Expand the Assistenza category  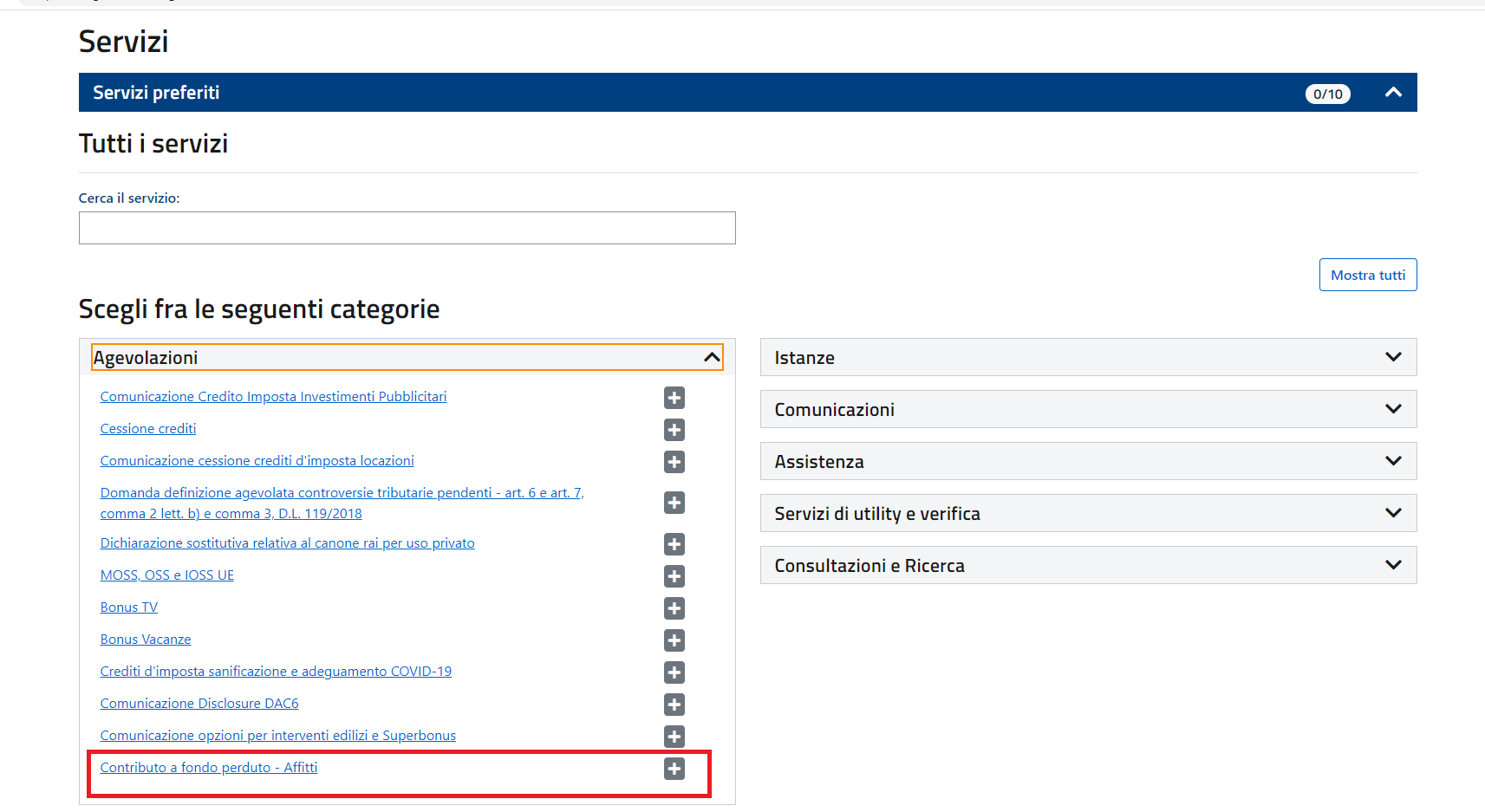pyautogui.click(x=1088, y=461)
